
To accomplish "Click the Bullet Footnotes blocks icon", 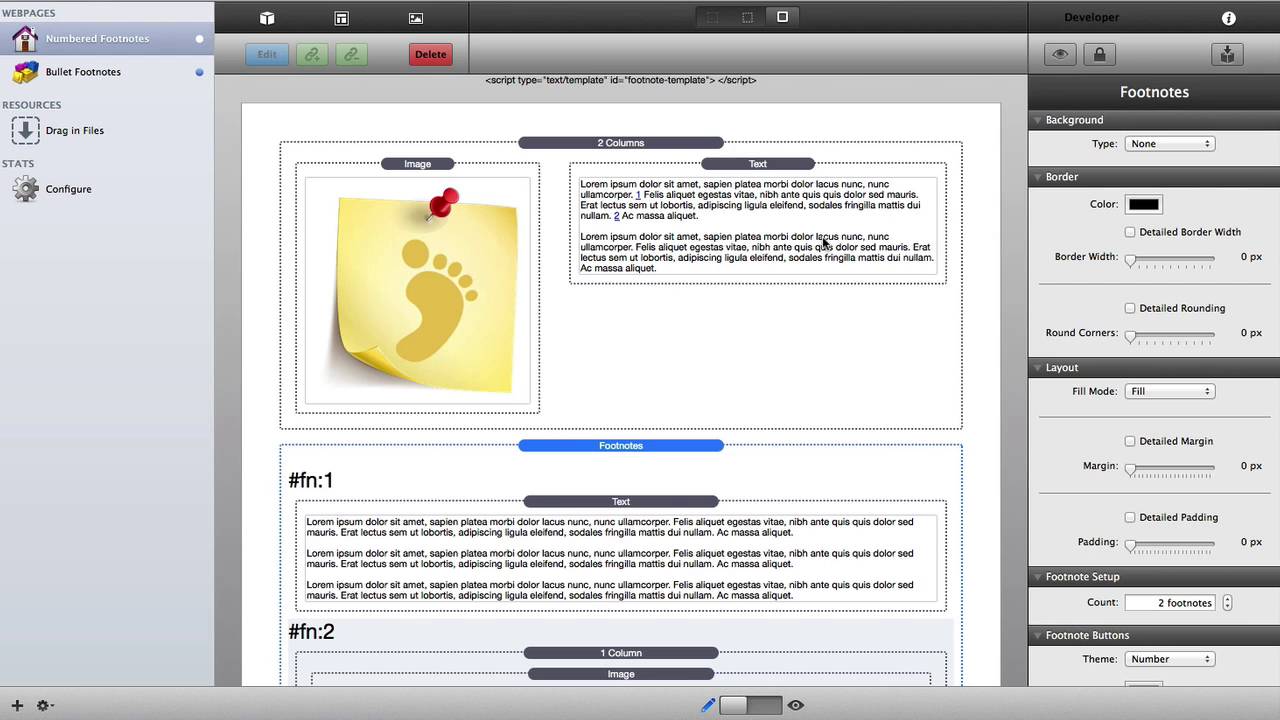I will [x=25, y=72].
